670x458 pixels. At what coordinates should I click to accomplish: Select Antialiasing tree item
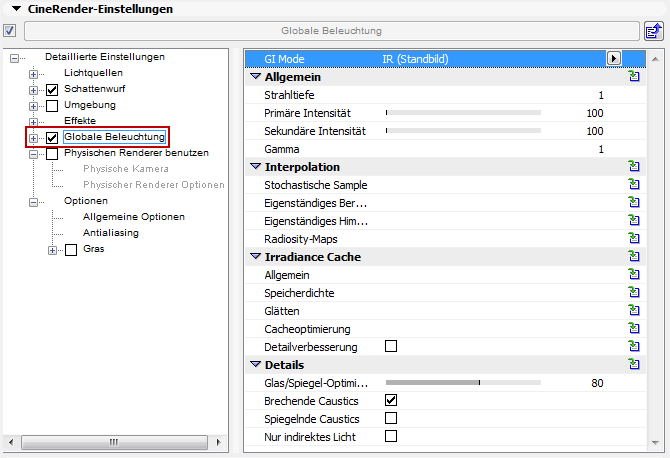point(111,233)
